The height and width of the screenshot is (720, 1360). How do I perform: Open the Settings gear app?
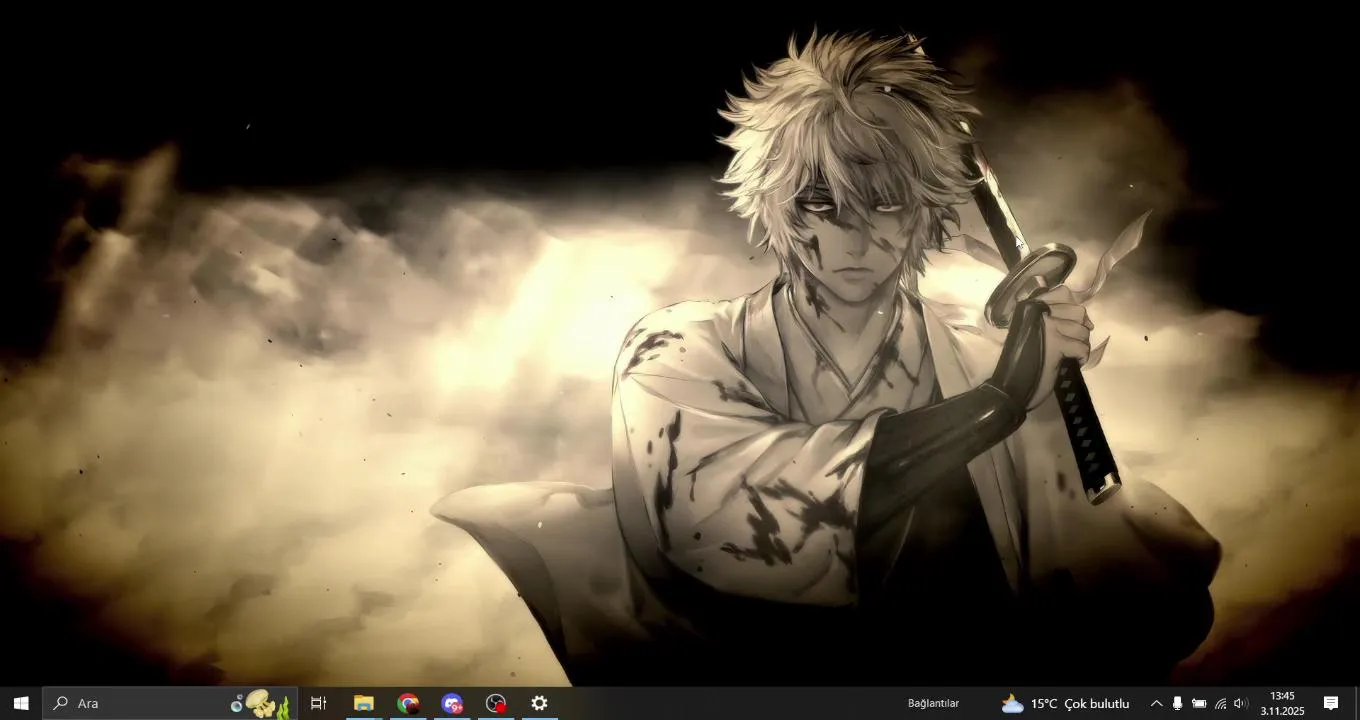[x=540, y=703]
